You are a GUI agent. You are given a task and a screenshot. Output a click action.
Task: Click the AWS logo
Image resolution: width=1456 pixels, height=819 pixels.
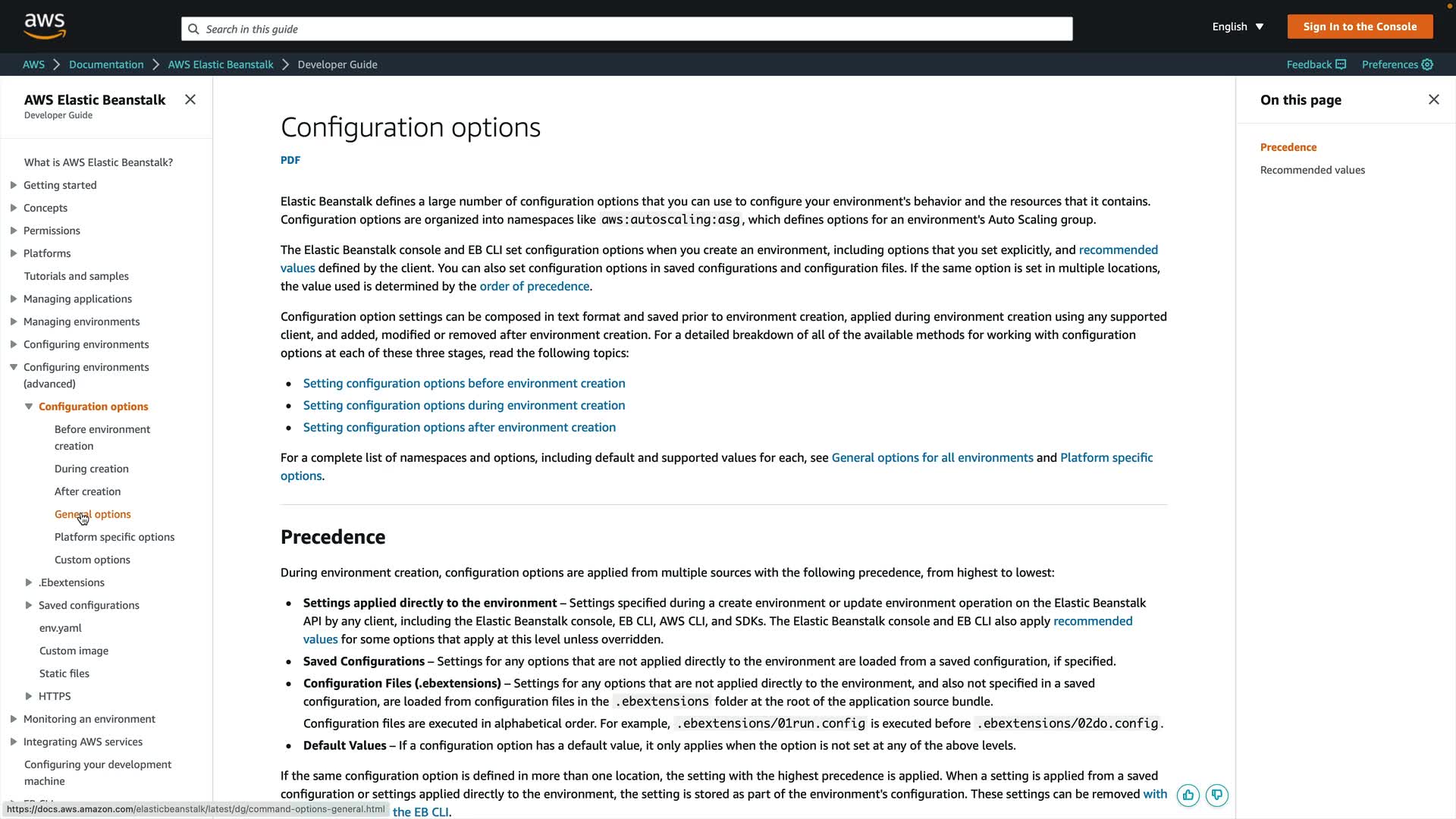click(x=45, y=26)
